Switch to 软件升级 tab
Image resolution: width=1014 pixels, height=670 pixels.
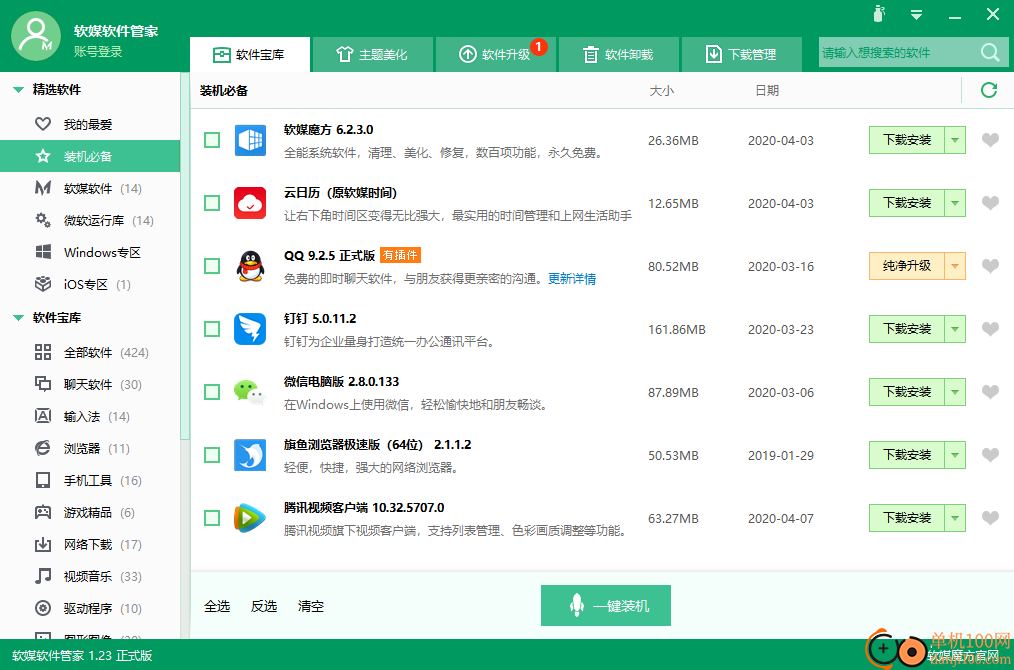click(x=496, y=54)
